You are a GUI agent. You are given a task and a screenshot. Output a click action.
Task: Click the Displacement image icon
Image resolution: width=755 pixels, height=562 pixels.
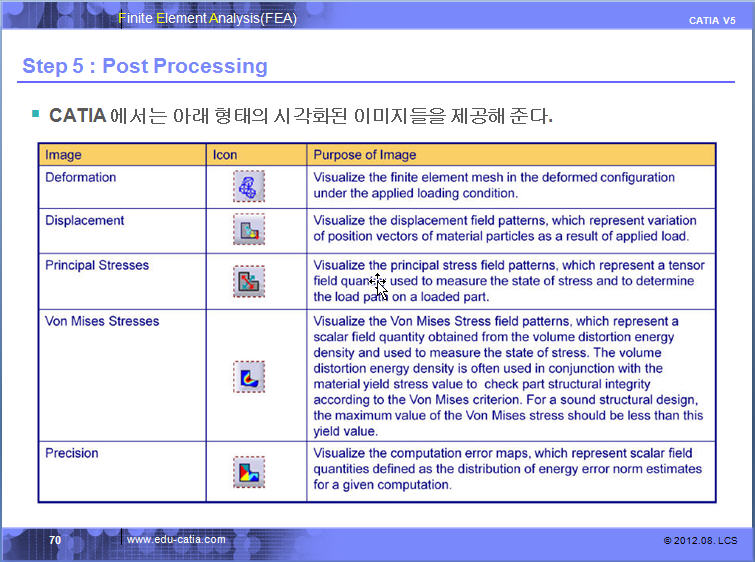248,231
